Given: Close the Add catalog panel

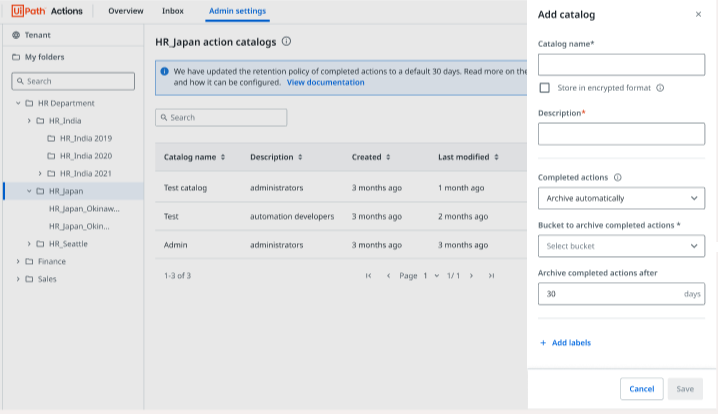Looking at the screenshot, I should tap(698, 14).
